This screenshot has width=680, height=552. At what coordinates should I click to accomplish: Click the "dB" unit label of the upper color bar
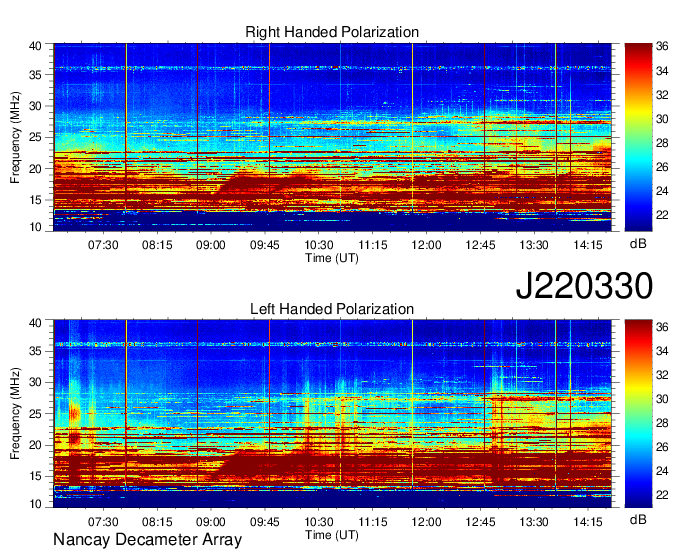click(638, 244)
